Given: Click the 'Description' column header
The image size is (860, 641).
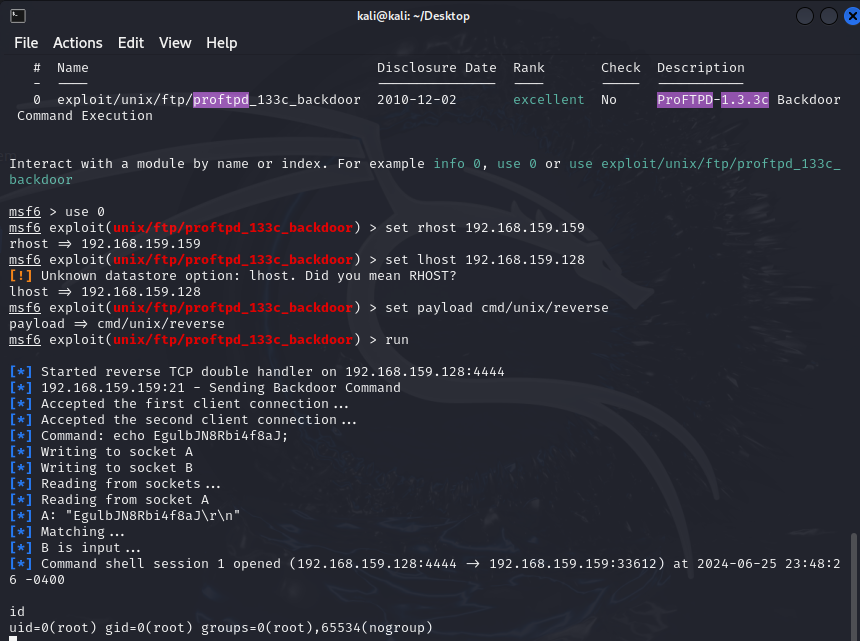Looking at the screenshot, I should [700, 67].
